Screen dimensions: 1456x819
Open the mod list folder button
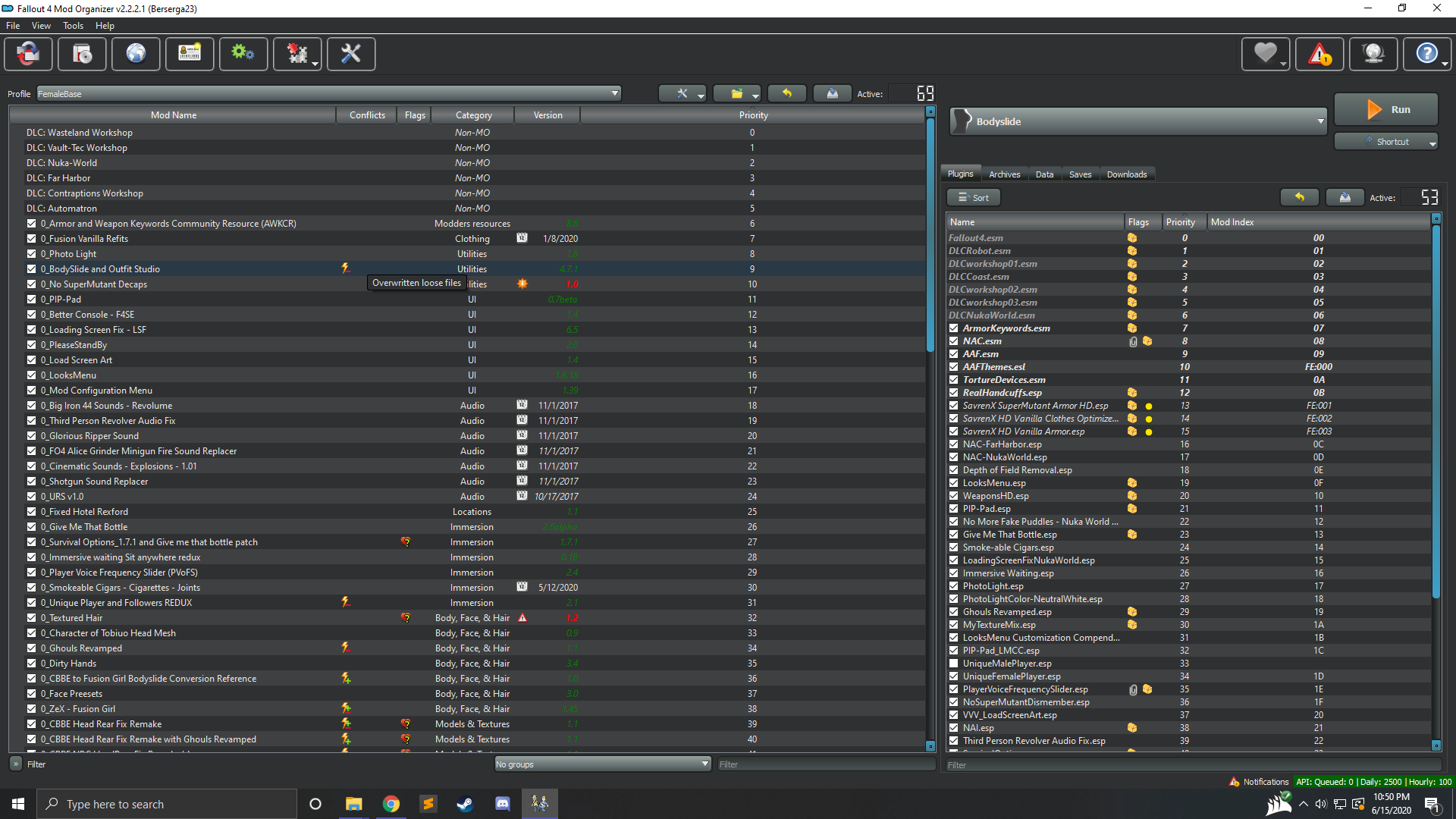pos(737,93)
